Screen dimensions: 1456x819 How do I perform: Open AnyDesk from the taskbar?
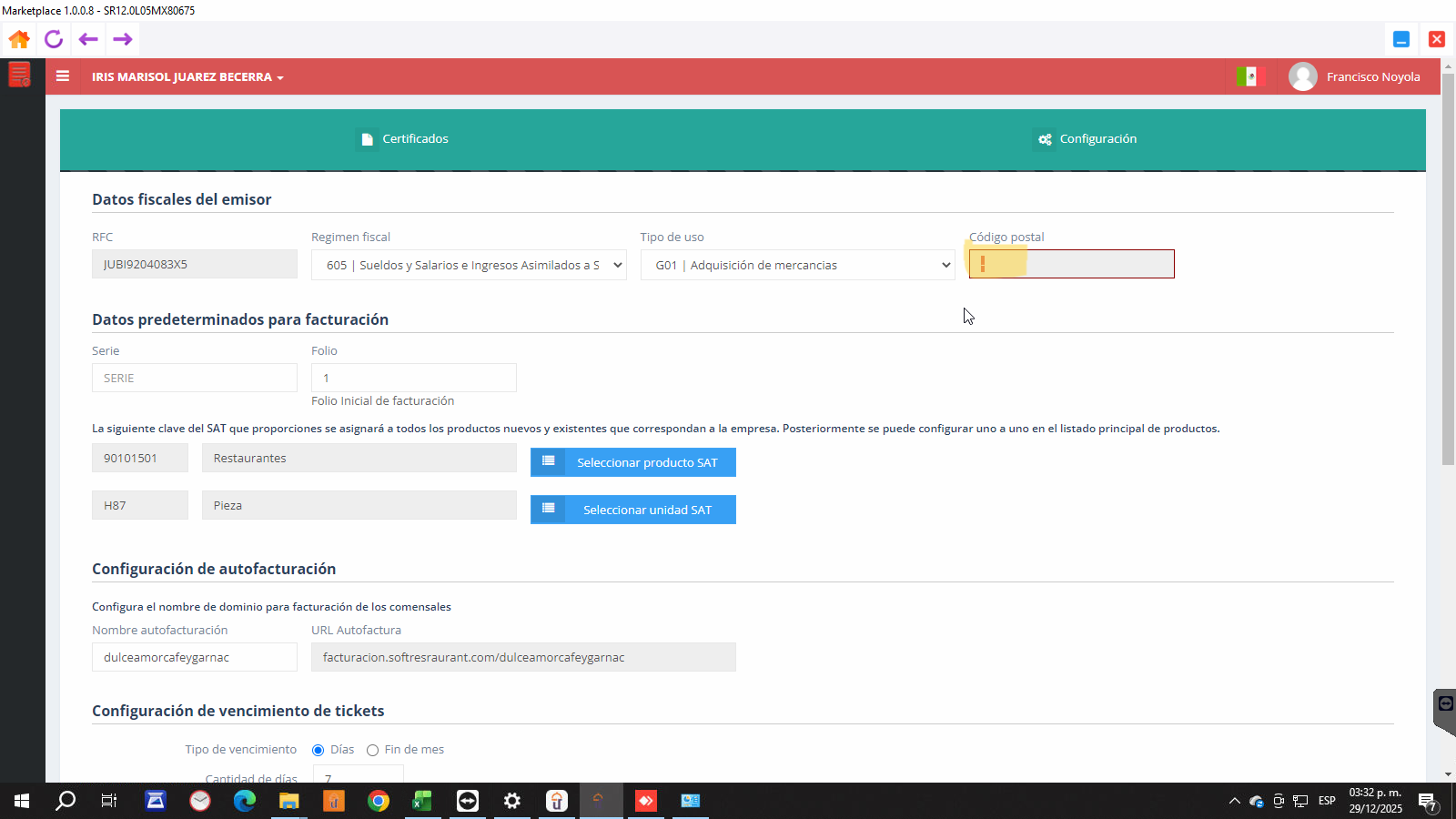[646, 801]
